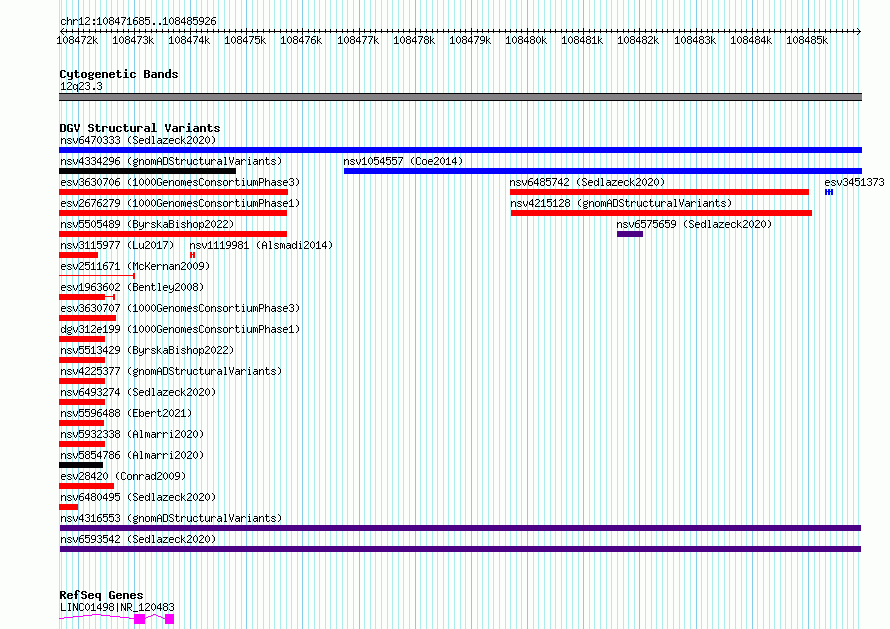Open the nsv6480495 (Sedlazeck2020) label
The height and width of the screenshot is (629, 890).
[x=138, y=497]
